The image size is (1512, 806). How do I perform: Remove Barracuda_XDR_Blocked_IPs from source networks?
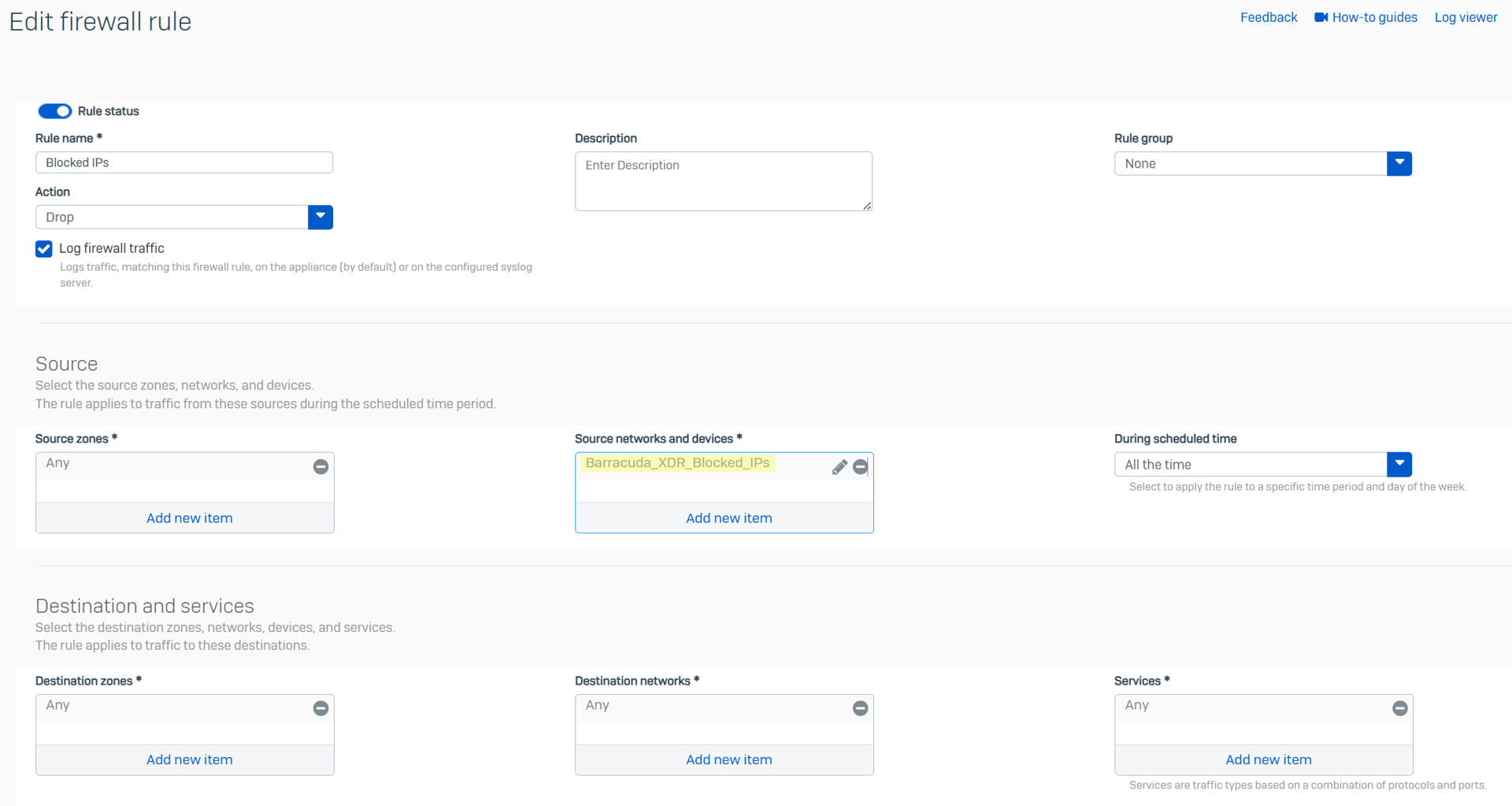coord(861,467)
